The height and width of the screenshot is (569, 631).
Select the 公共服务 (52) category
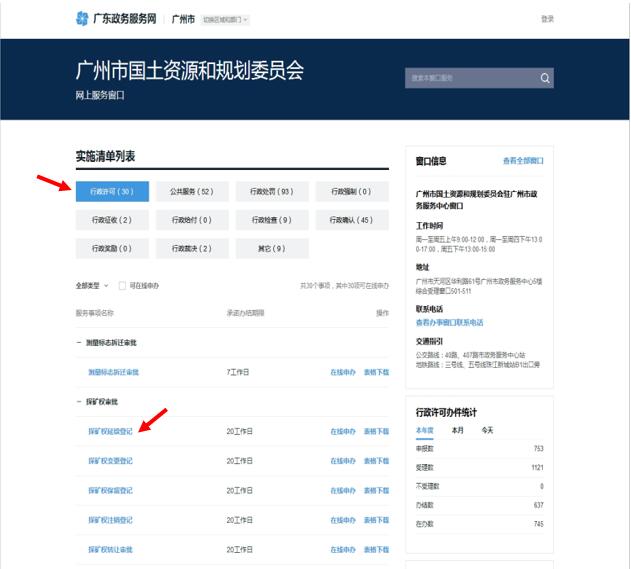pyautogui.click(x=192, y=191)
